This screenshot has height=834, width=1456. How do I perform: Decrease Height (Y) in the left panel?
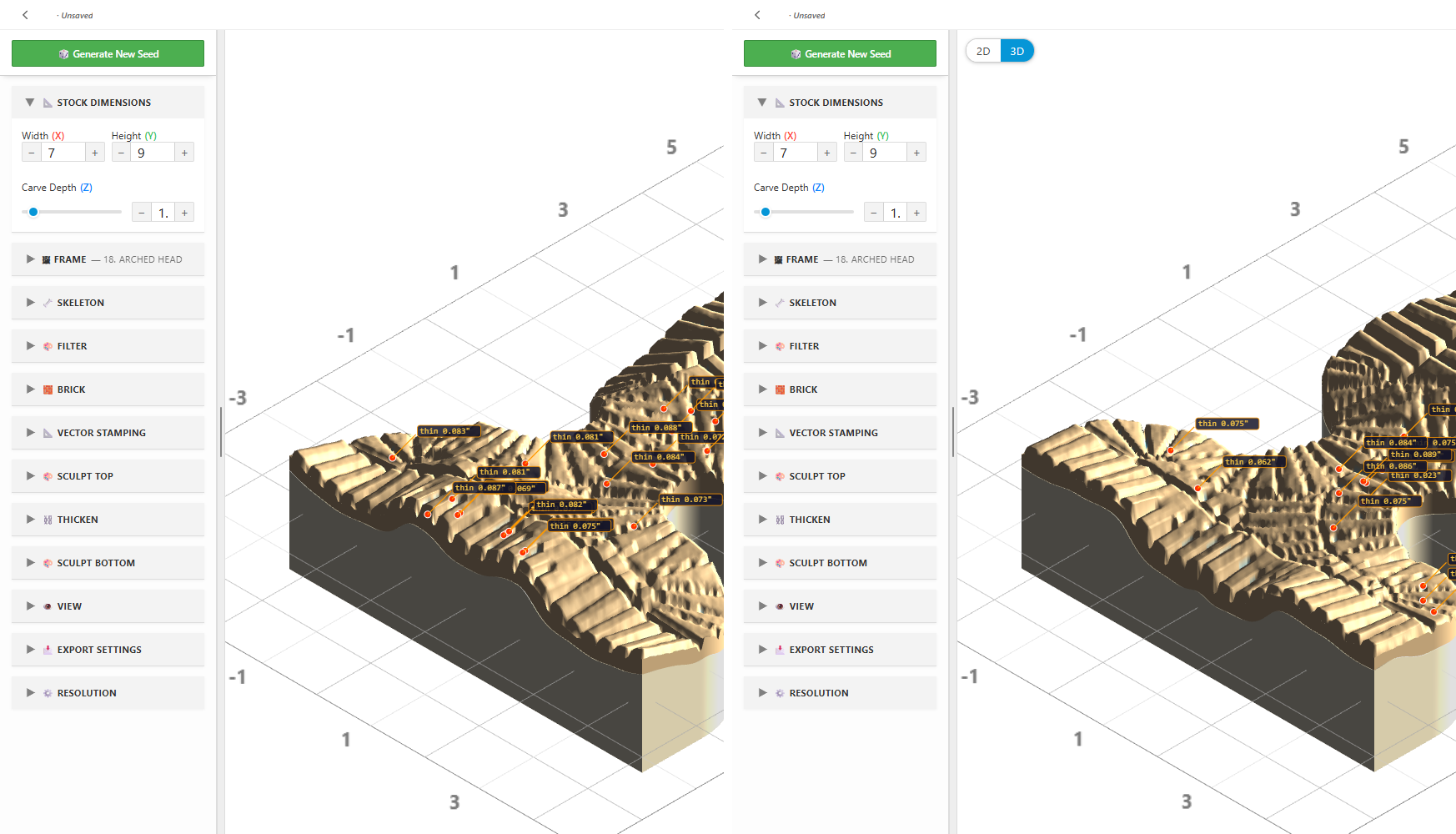point(121,153)
